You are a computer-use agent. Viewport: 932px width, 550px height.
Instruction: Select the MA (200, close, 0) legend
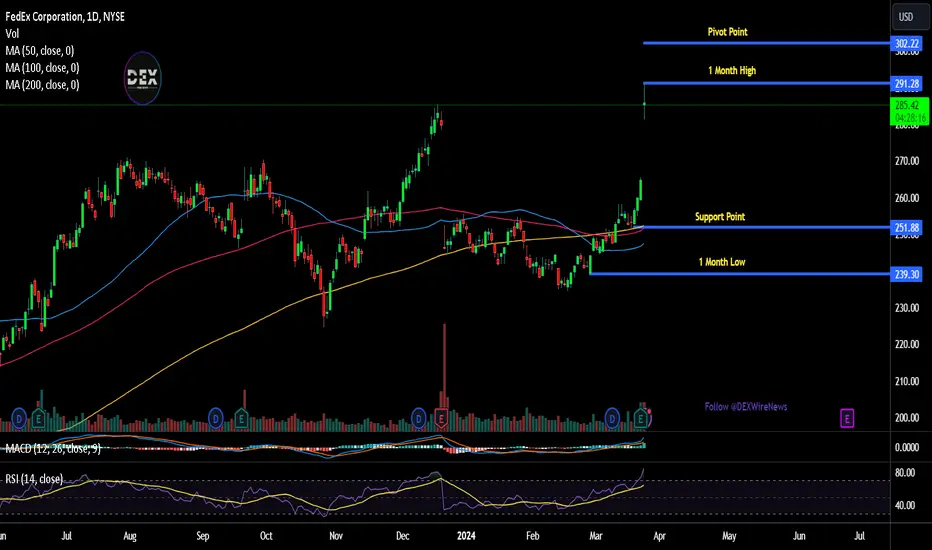42,85
